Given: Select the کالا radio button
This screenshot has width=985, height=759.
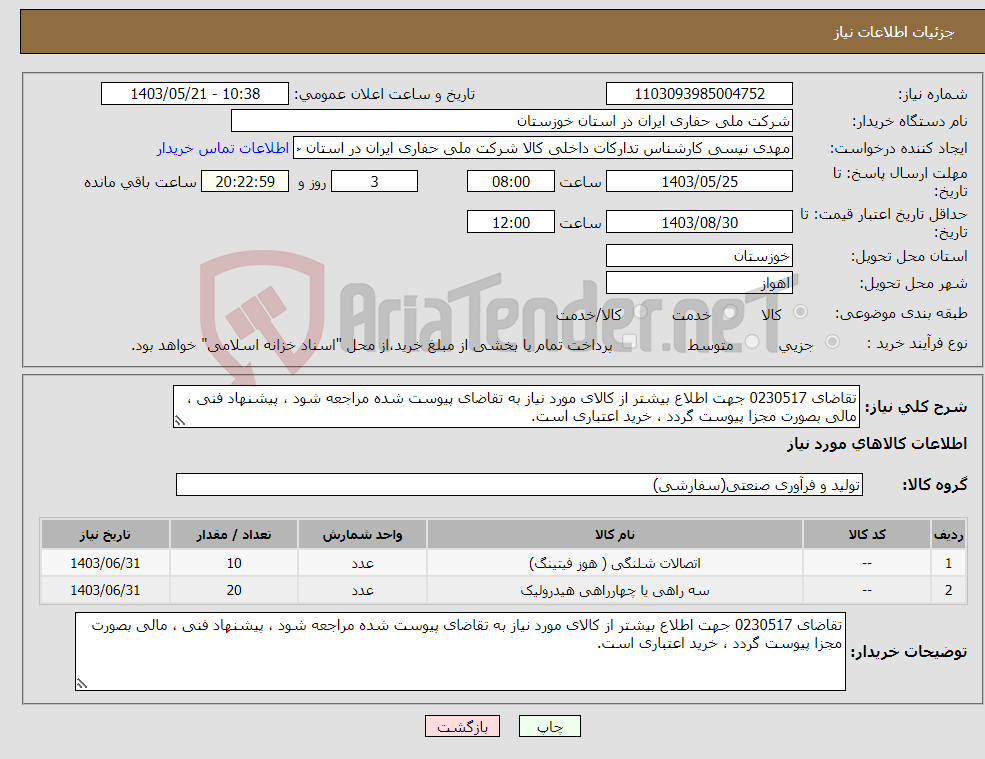Looking at the screenshot, I should coord(800,312).
